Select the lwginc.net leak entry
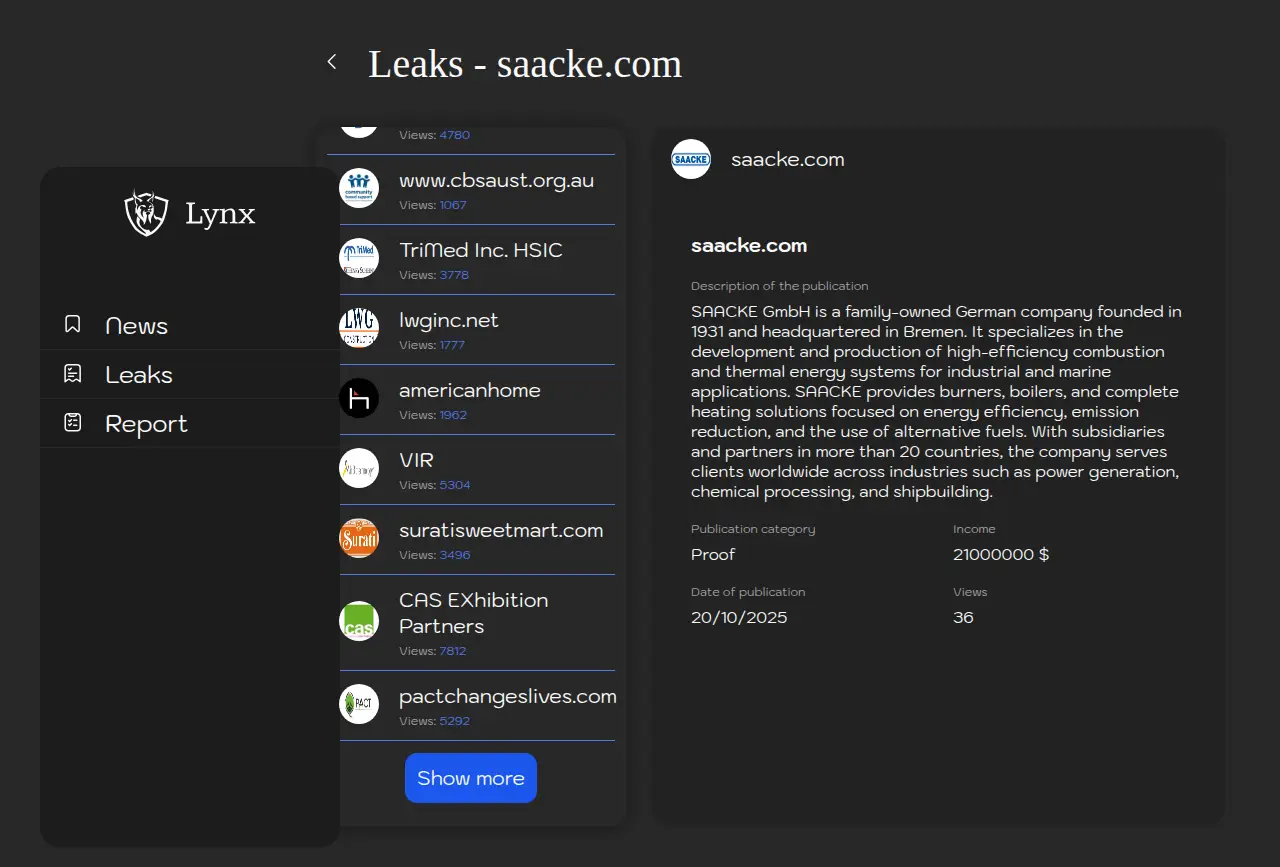1280x867 pixels. click(448, 321)
